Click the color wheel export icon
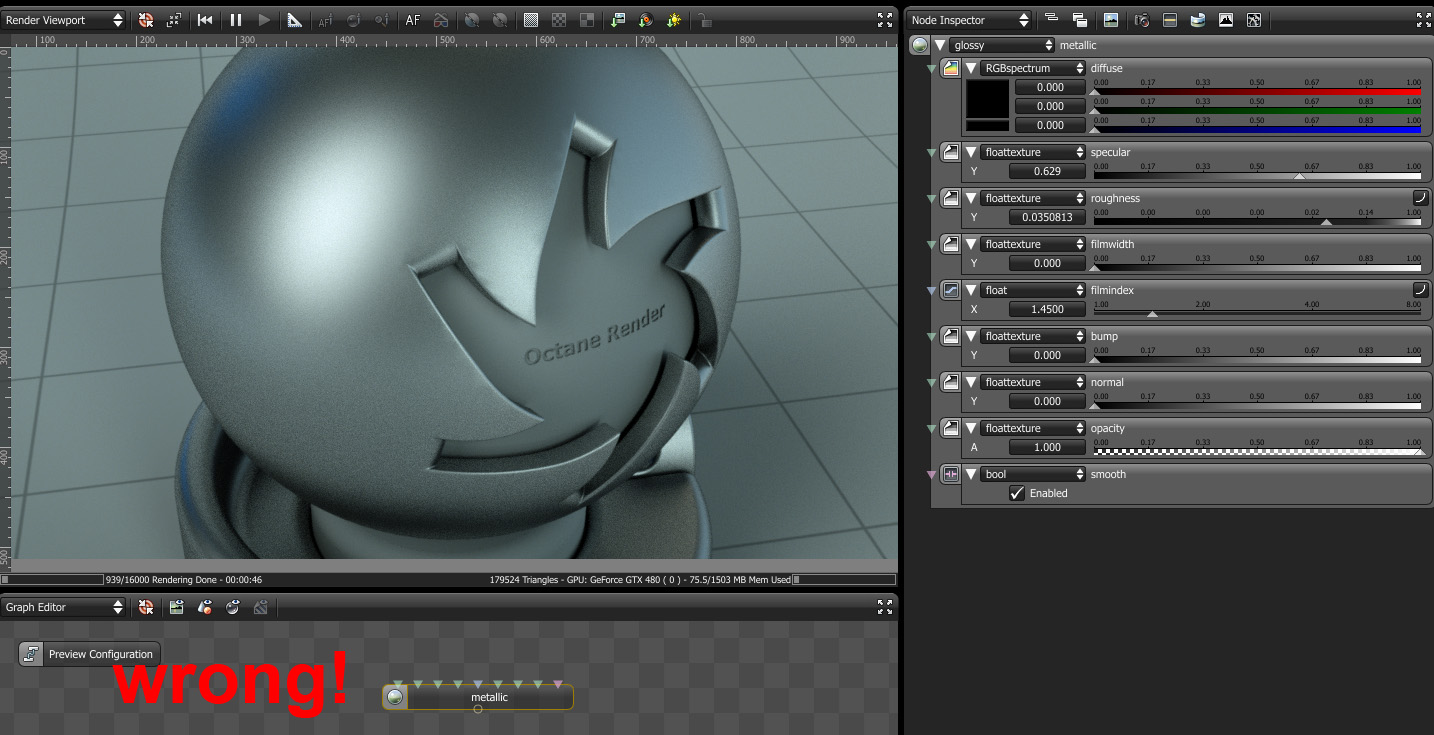Viewport: 1434px width, 735px height. coord(645,20)
